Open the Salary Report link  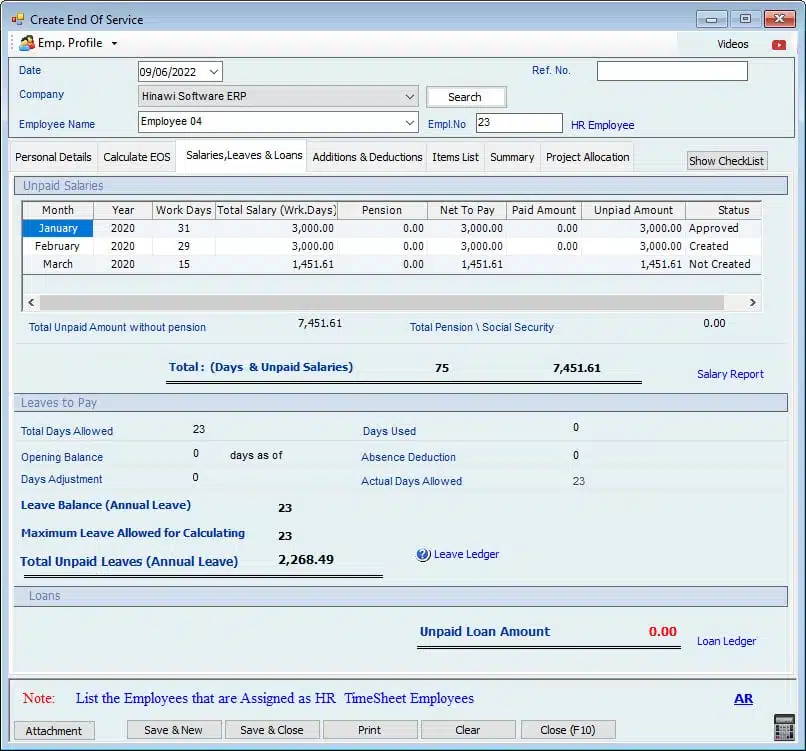tap(730, 374)
